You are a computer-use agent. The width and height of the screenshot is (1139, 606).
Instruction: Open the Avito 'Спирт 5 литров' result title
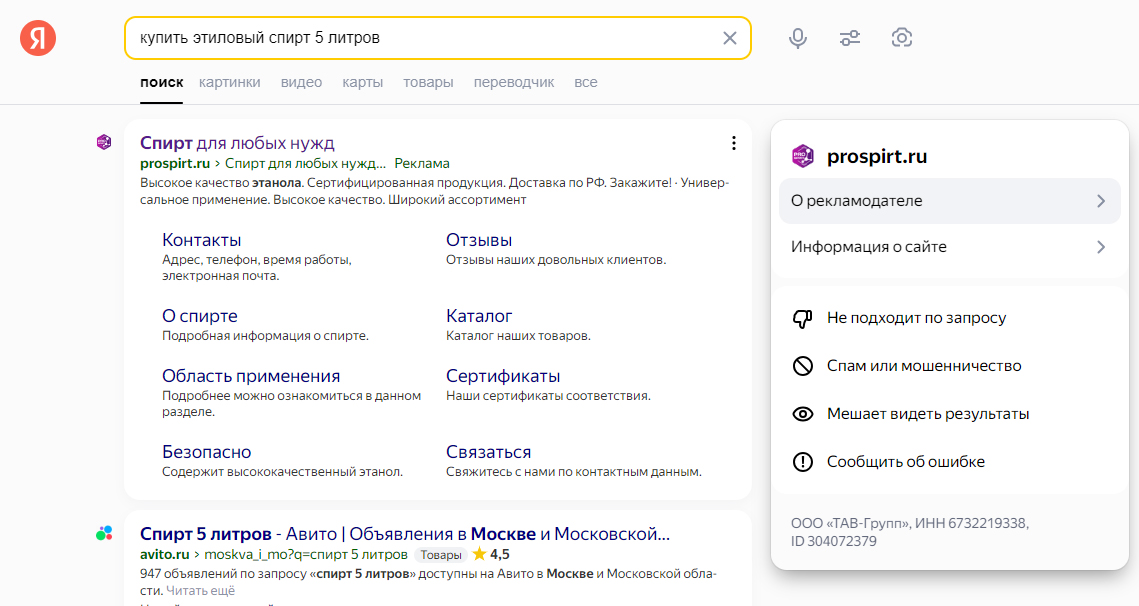[405, 534]
